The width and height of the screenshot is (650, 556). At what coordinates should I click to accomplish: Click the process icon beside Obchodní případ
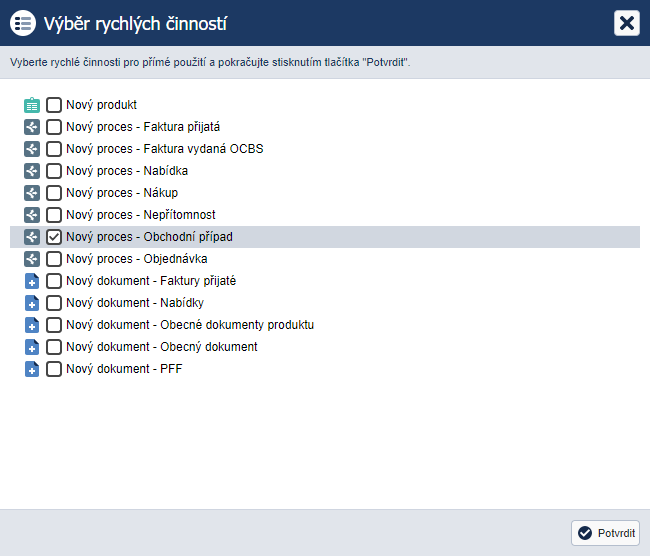32,237
